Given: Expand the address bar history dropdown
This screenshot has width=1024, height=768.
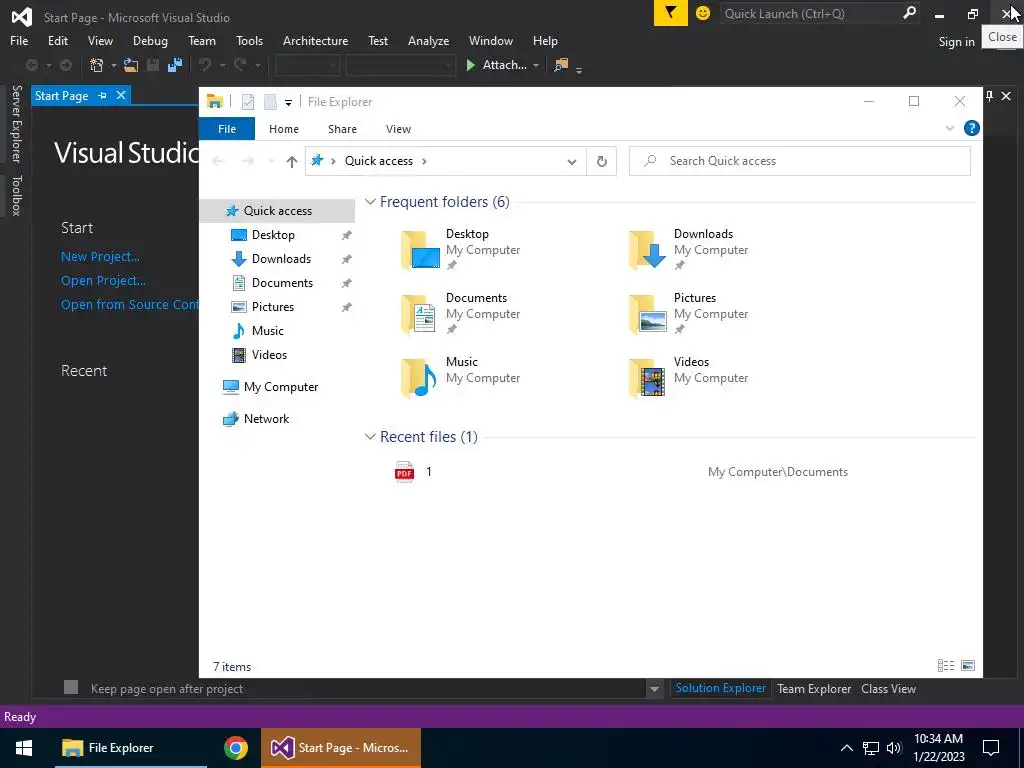Looking at the screenshot, I should click(x=571, y=161).
